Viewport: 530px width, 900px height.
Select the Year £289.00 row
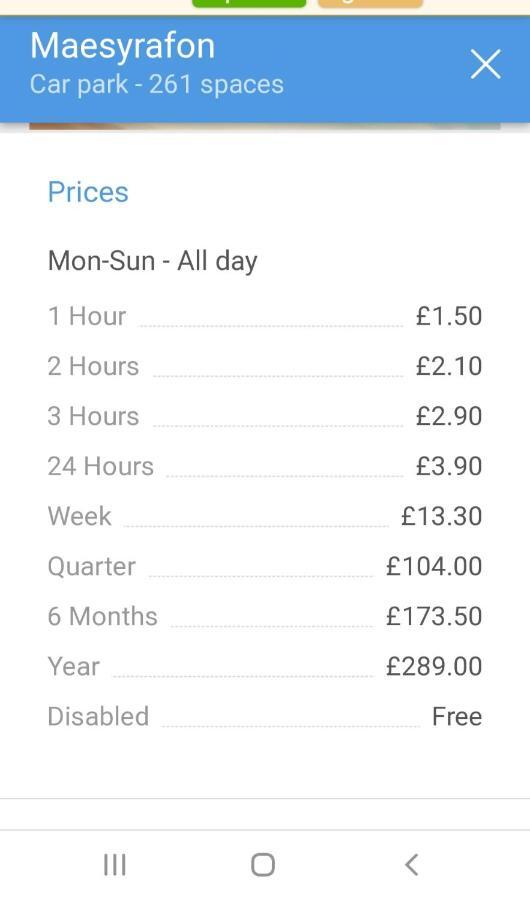265,666
